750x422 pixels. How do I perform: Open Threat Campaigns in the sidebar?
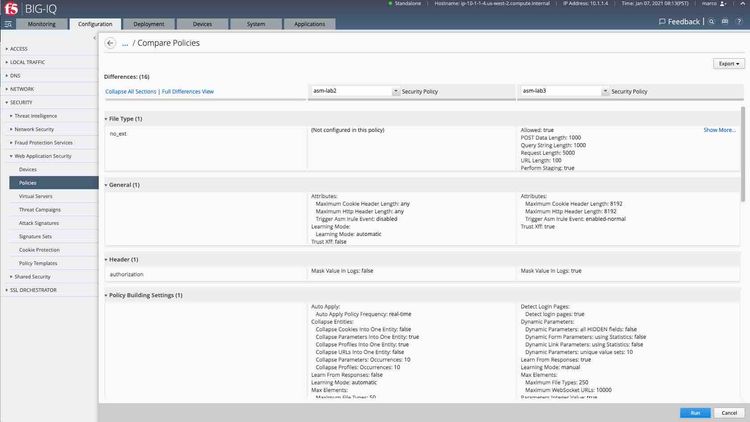pyautogui.click(x=40, y=210)
